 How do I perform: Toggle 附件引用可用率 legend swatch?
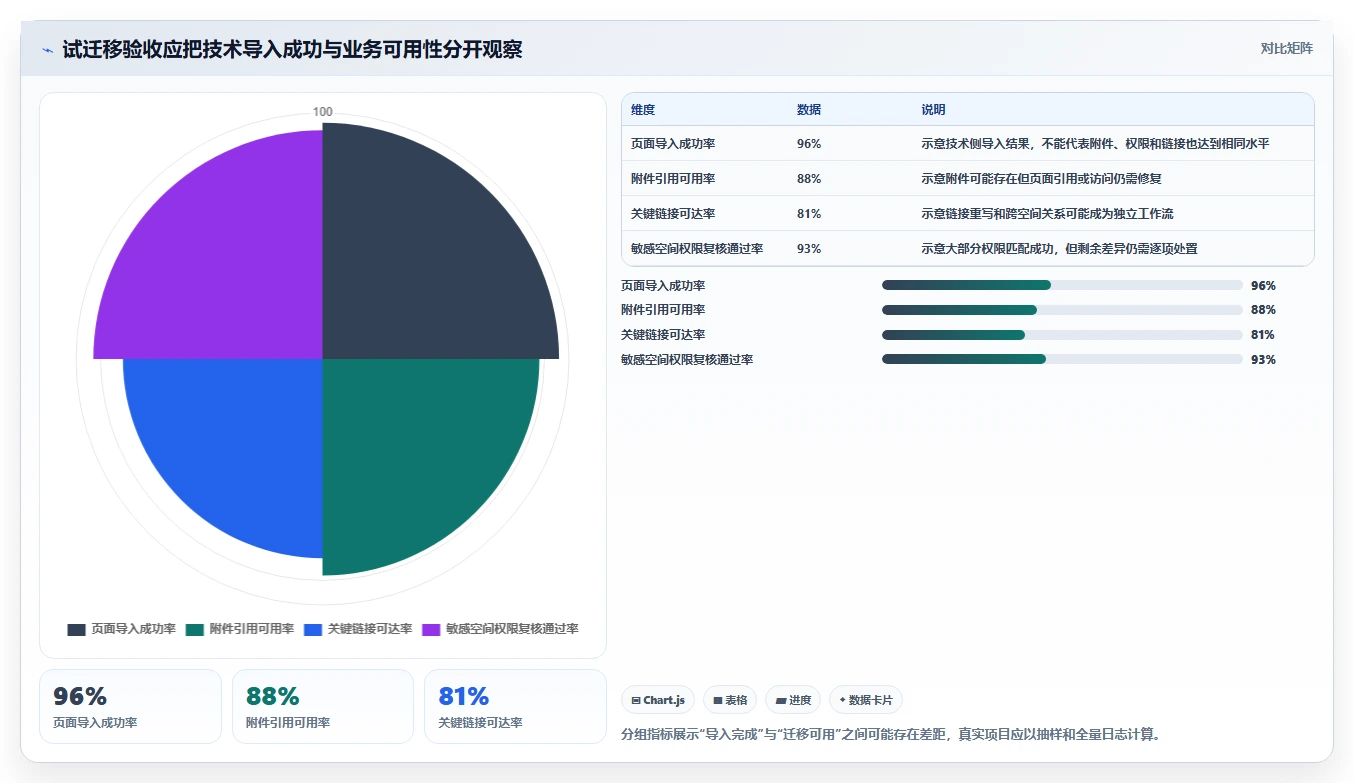(x=195, y=630)
